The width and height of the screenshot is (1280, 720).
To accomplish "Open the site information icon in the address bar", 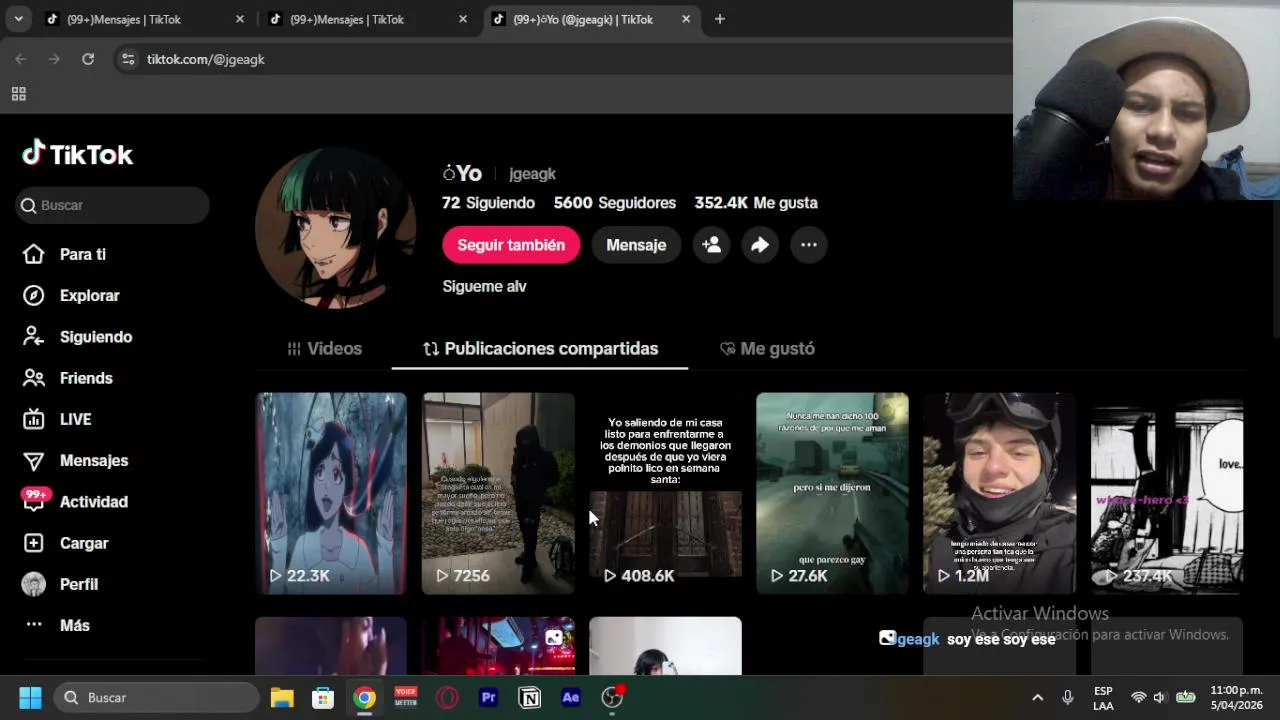I will pos(127,59).
